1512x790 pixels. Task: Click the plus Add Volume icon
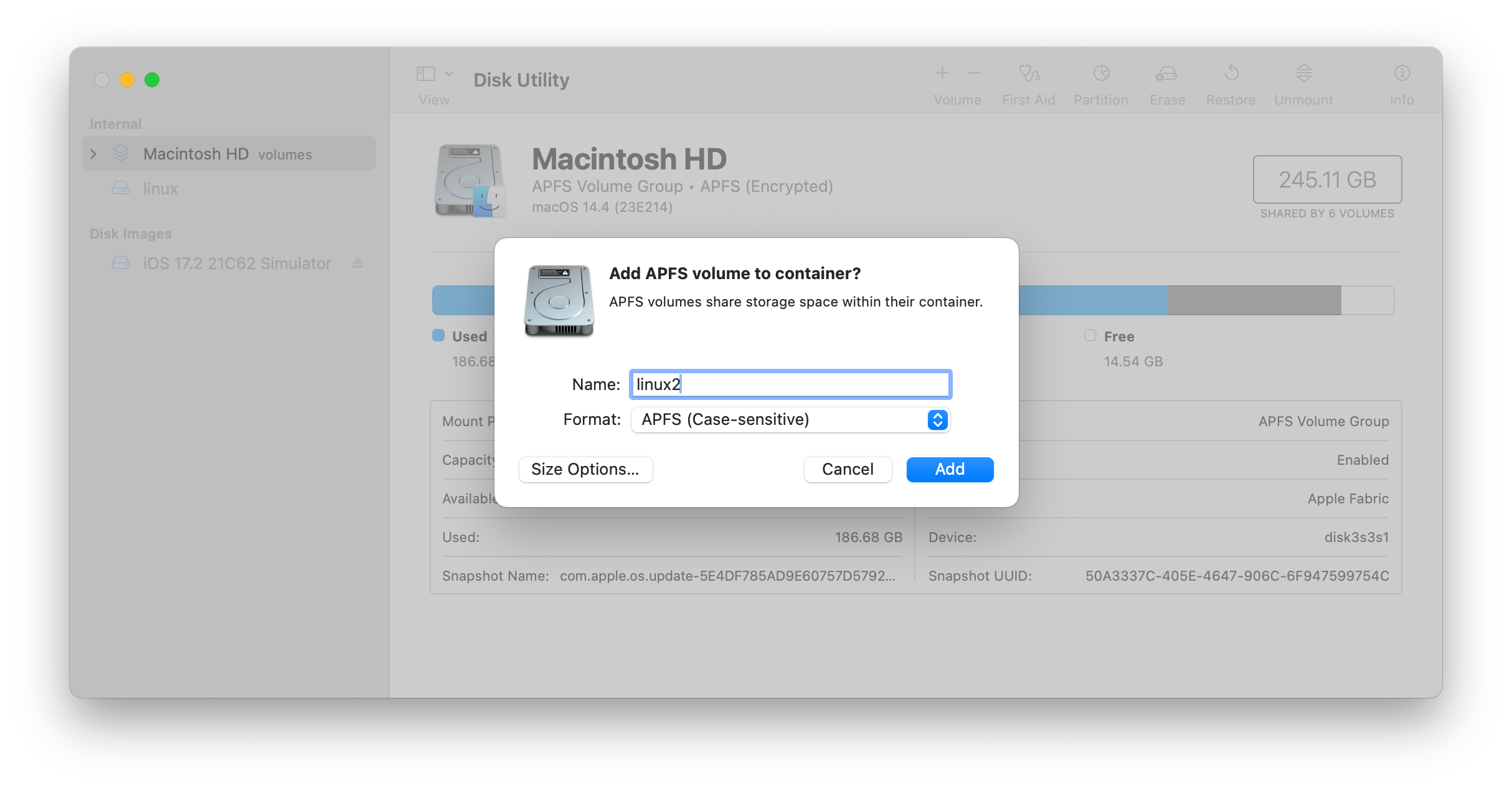pyautogui.click(x=942, y=73)
